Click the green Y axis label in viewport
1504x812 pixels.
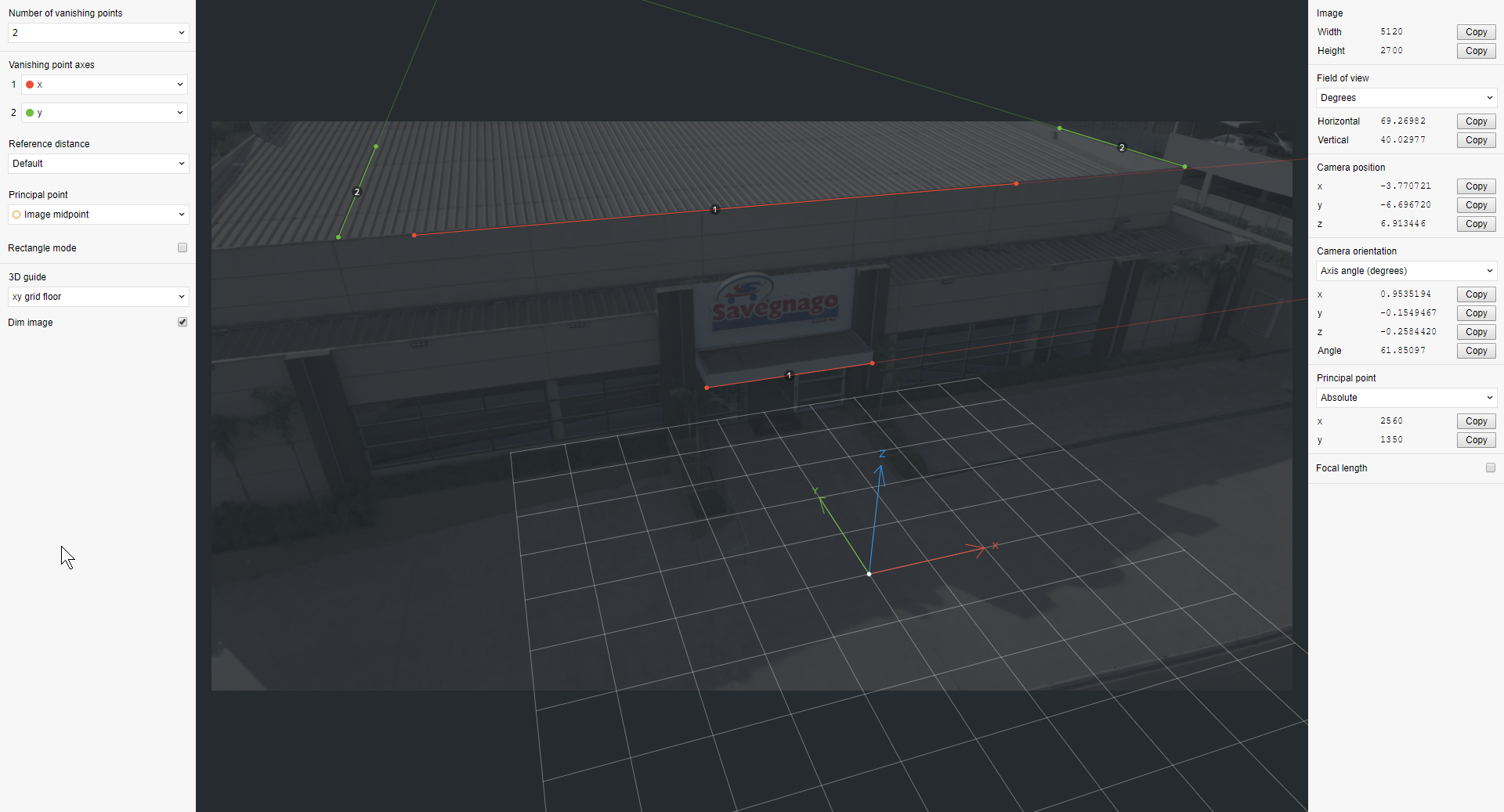(815, 492)
